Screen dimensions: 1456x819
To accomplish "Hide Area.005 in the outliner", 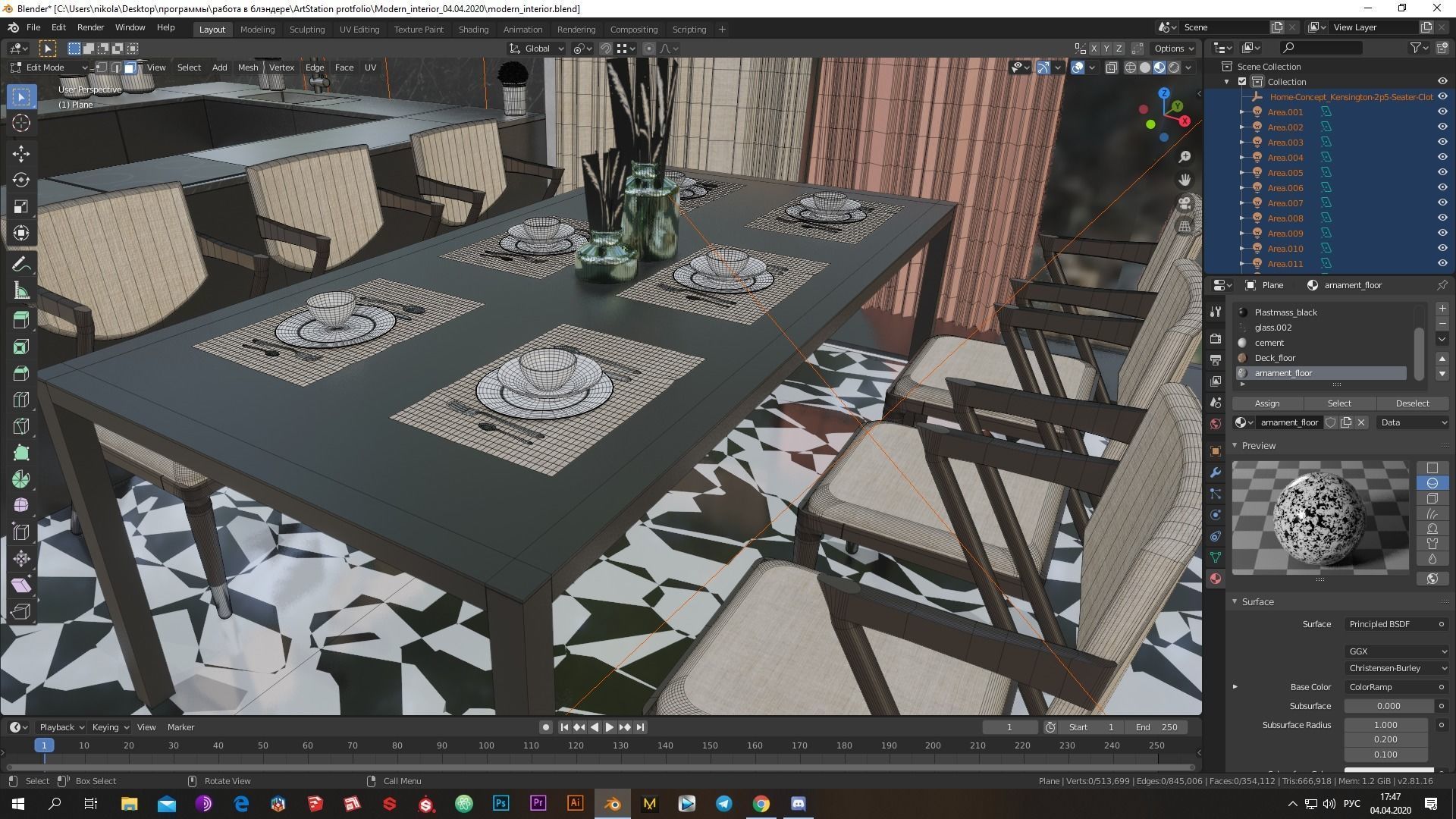I will point(1442,172).
